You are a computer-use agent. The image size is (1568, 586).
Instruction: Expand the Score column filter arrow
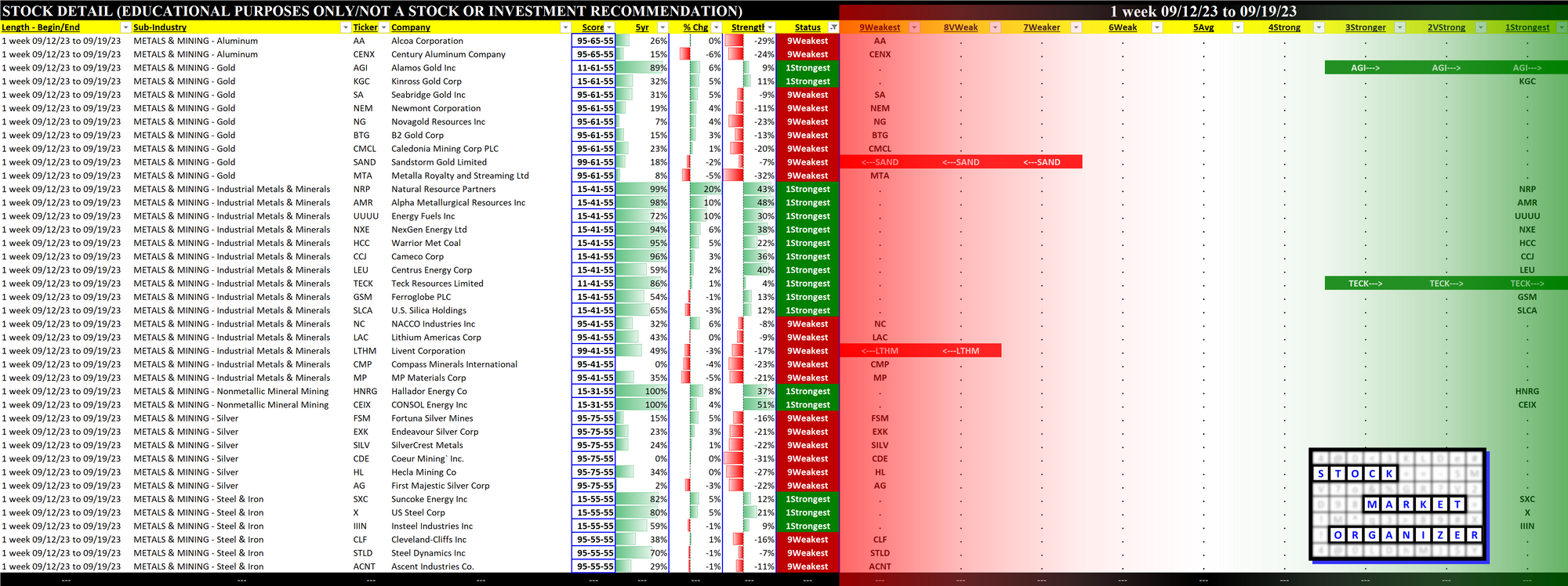click(x=609, y=27)
